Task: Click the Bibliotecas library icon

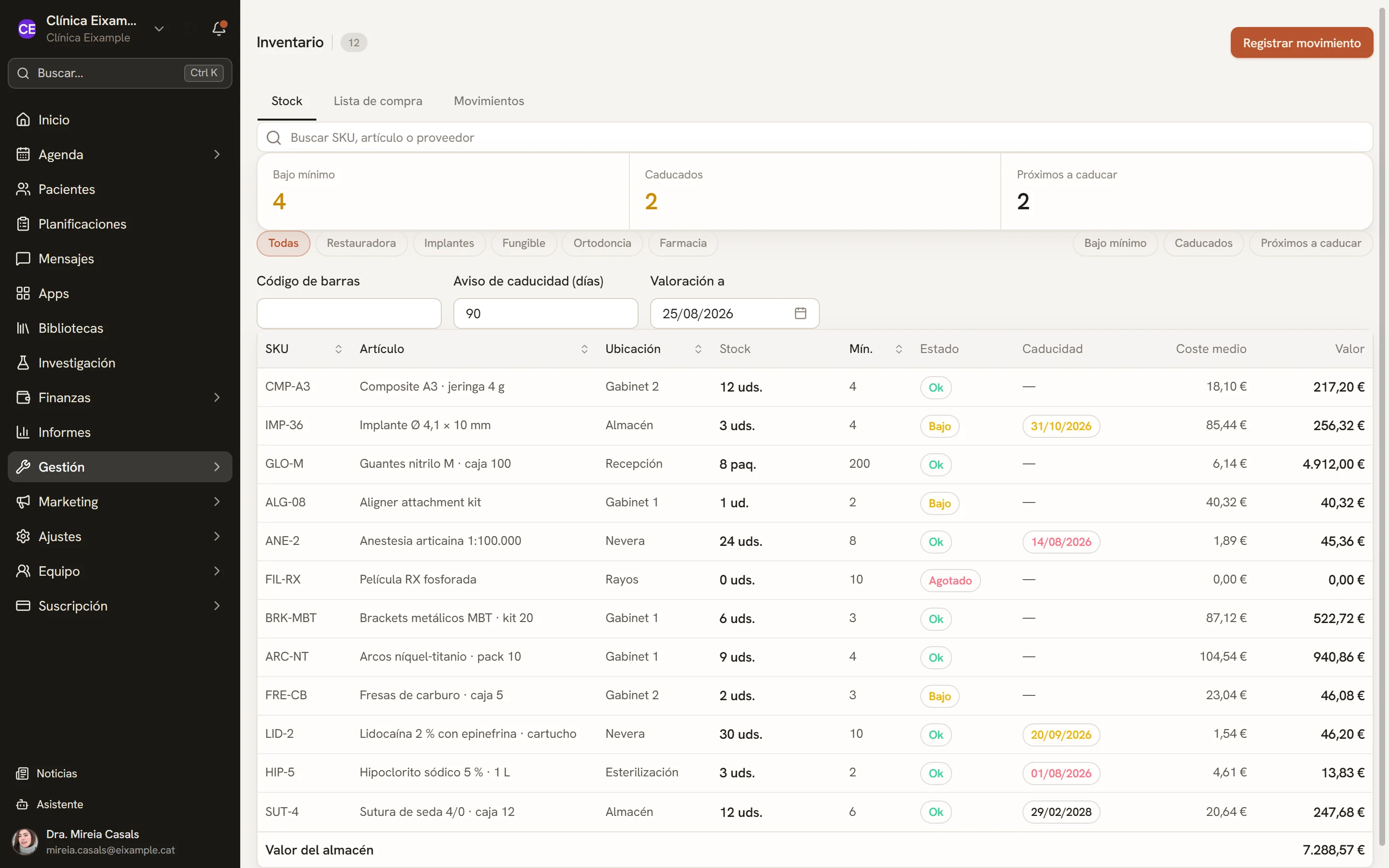Action: [23, 328]
